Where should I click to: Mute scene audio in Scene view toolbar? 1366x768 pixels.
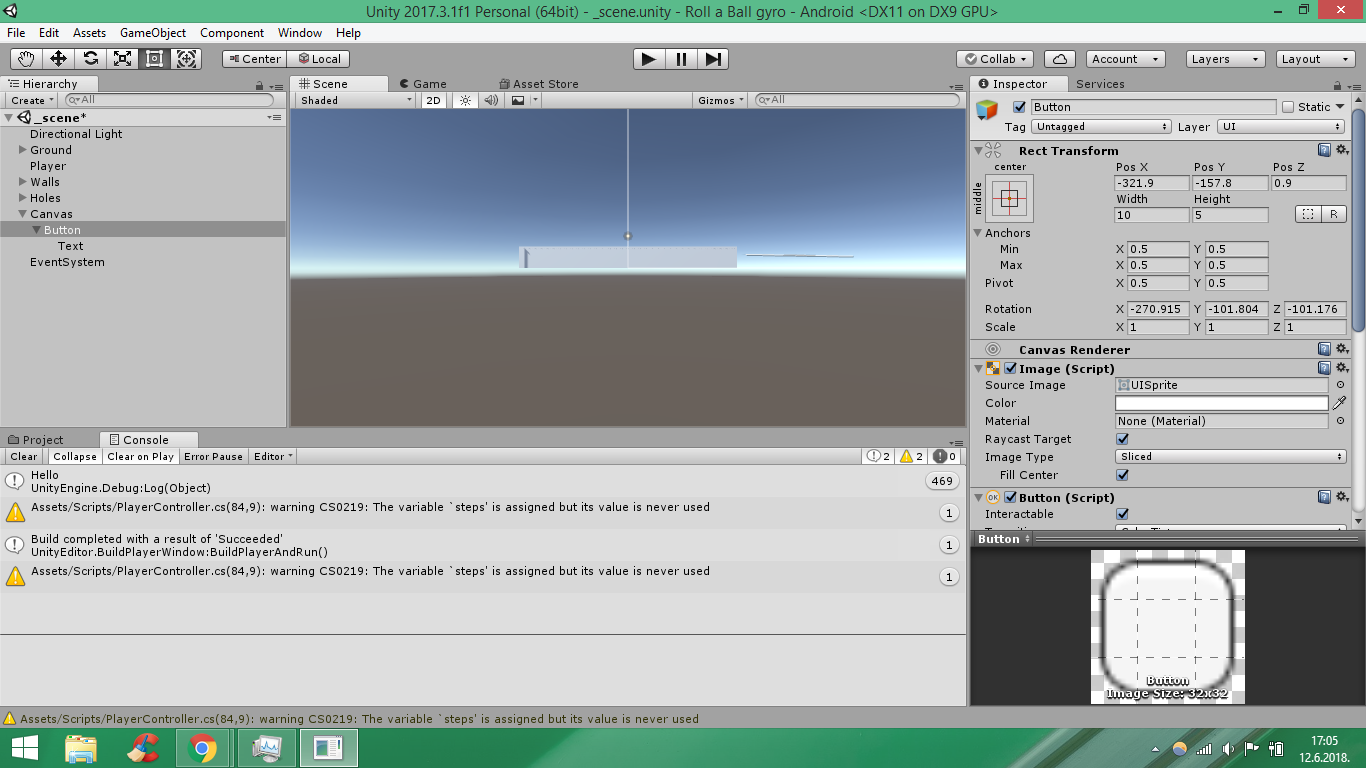[490, 100]
